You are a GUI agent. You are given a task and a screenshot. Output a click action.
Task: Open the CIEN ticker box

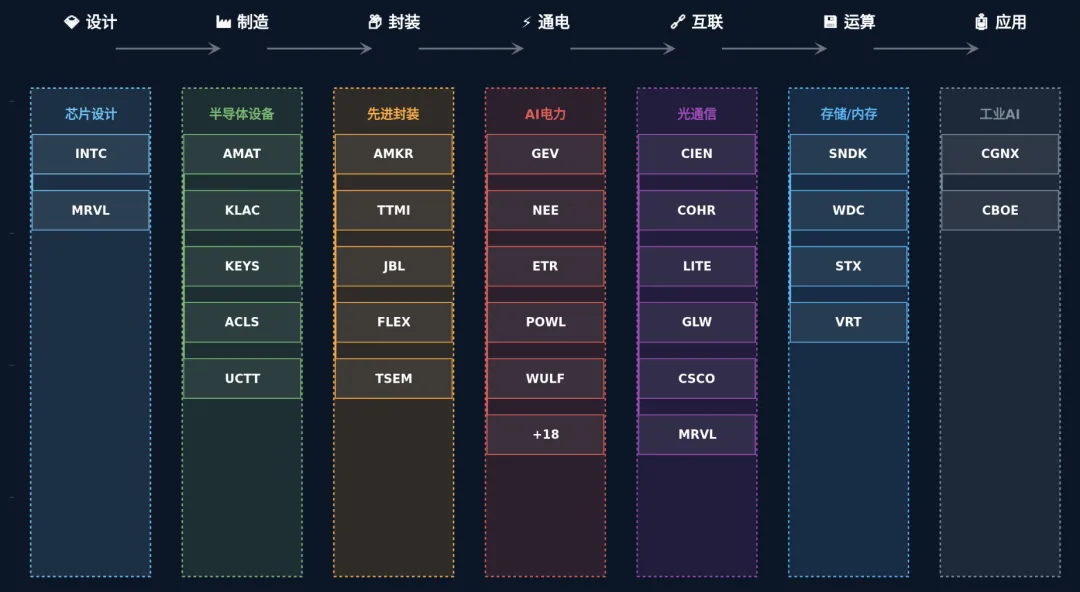pos(697,154)
